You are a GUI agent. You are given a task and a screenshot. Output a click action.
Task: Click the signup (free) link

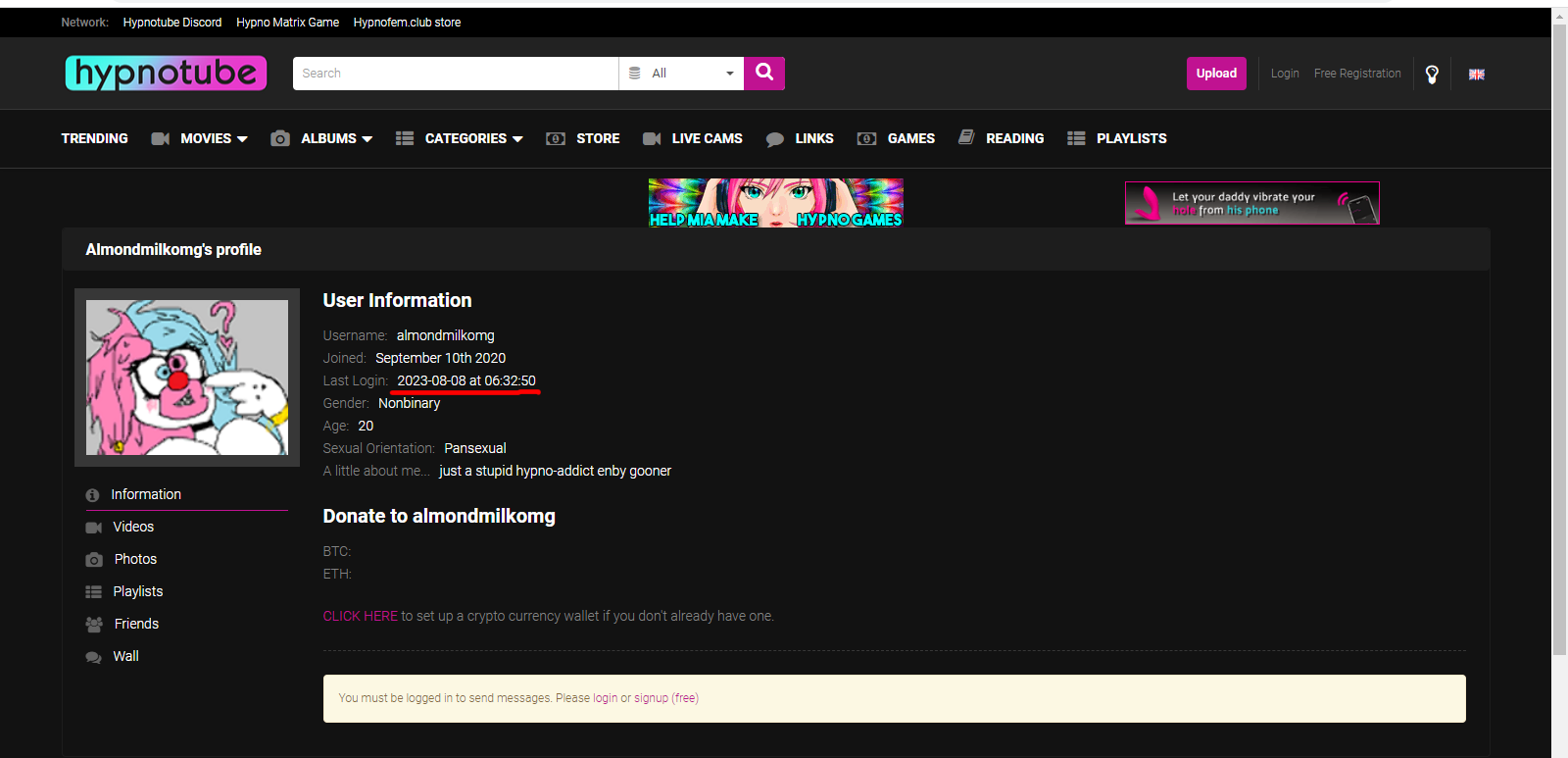pyautogui.click(x=666, y=698)
